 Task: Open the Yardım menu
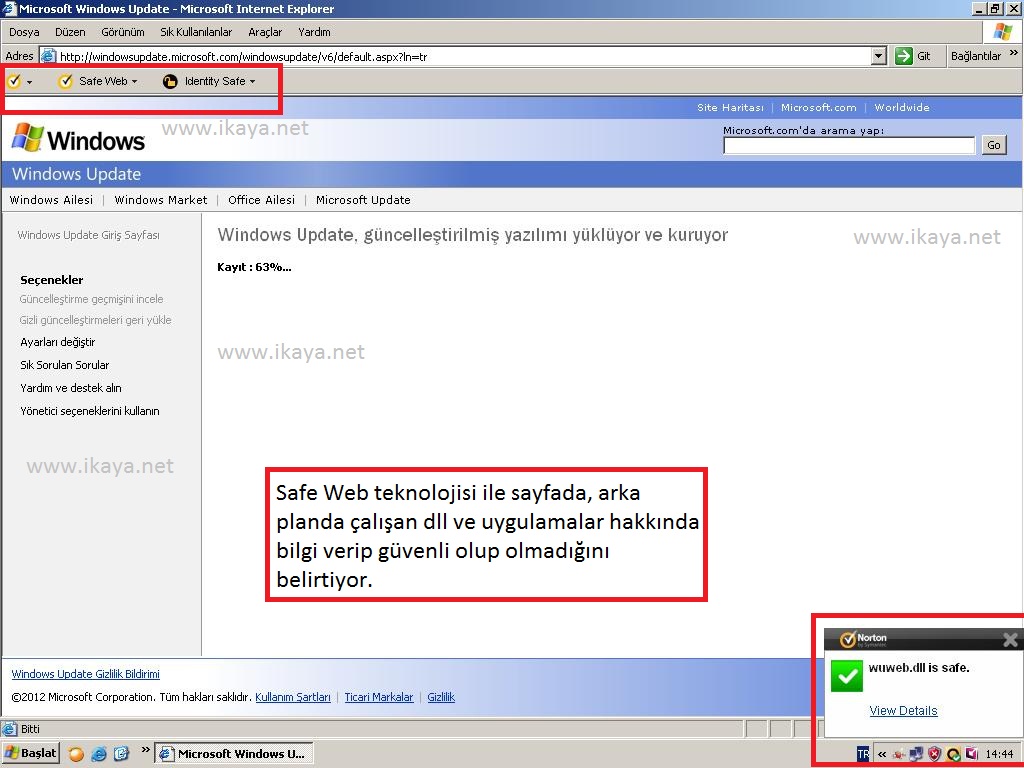coord(314,32)
